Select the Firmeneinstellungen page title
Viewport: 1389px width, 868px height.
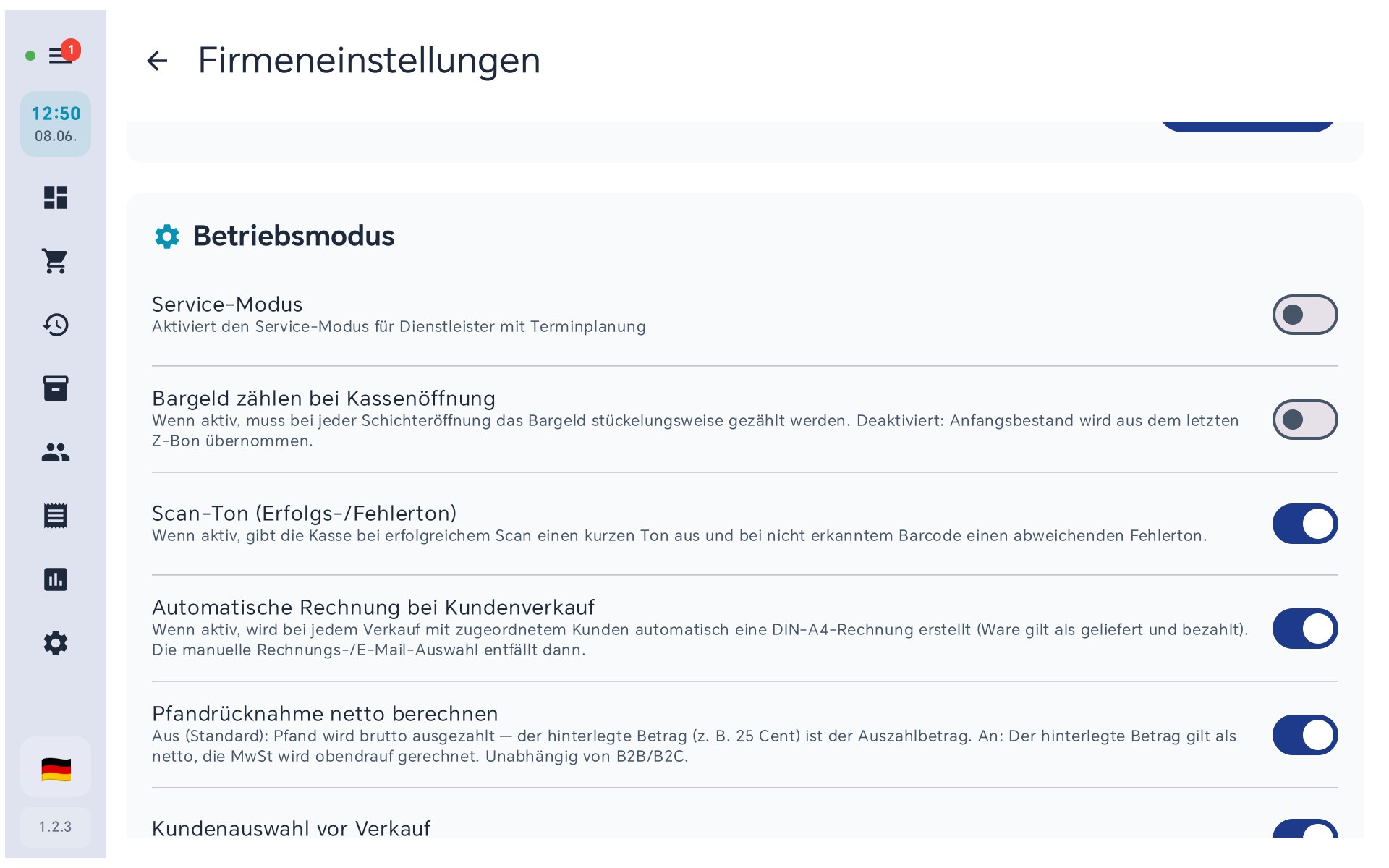pos(369,60)
